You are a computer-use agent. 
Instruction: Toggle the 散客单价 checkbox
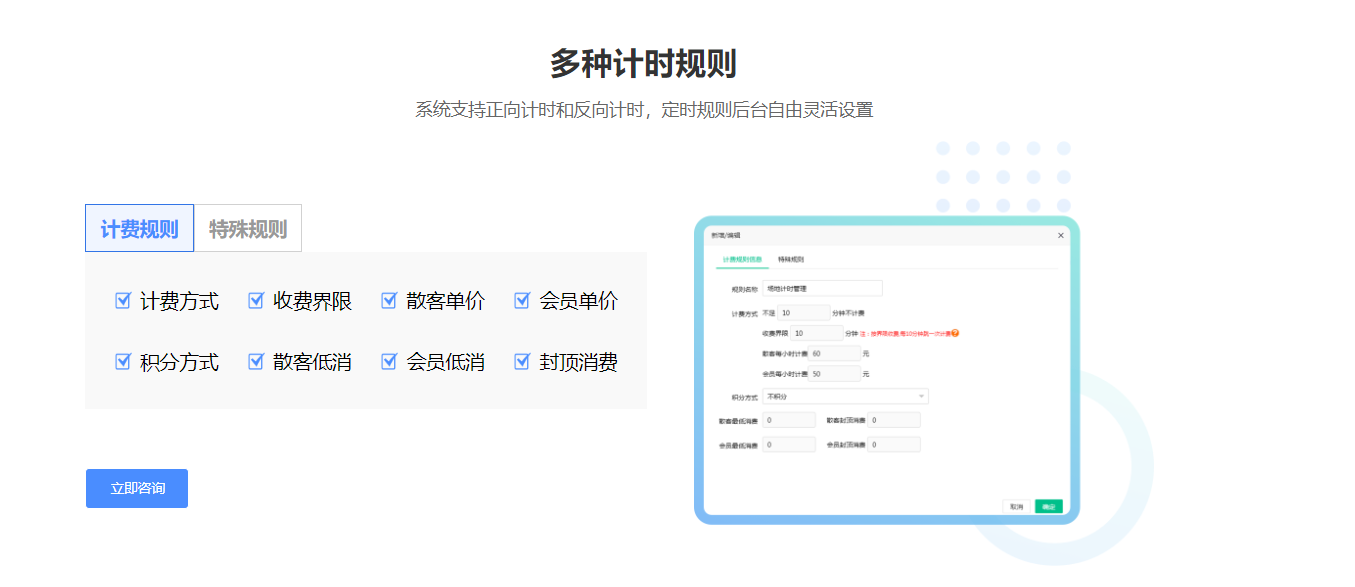[x=389, y=300]
